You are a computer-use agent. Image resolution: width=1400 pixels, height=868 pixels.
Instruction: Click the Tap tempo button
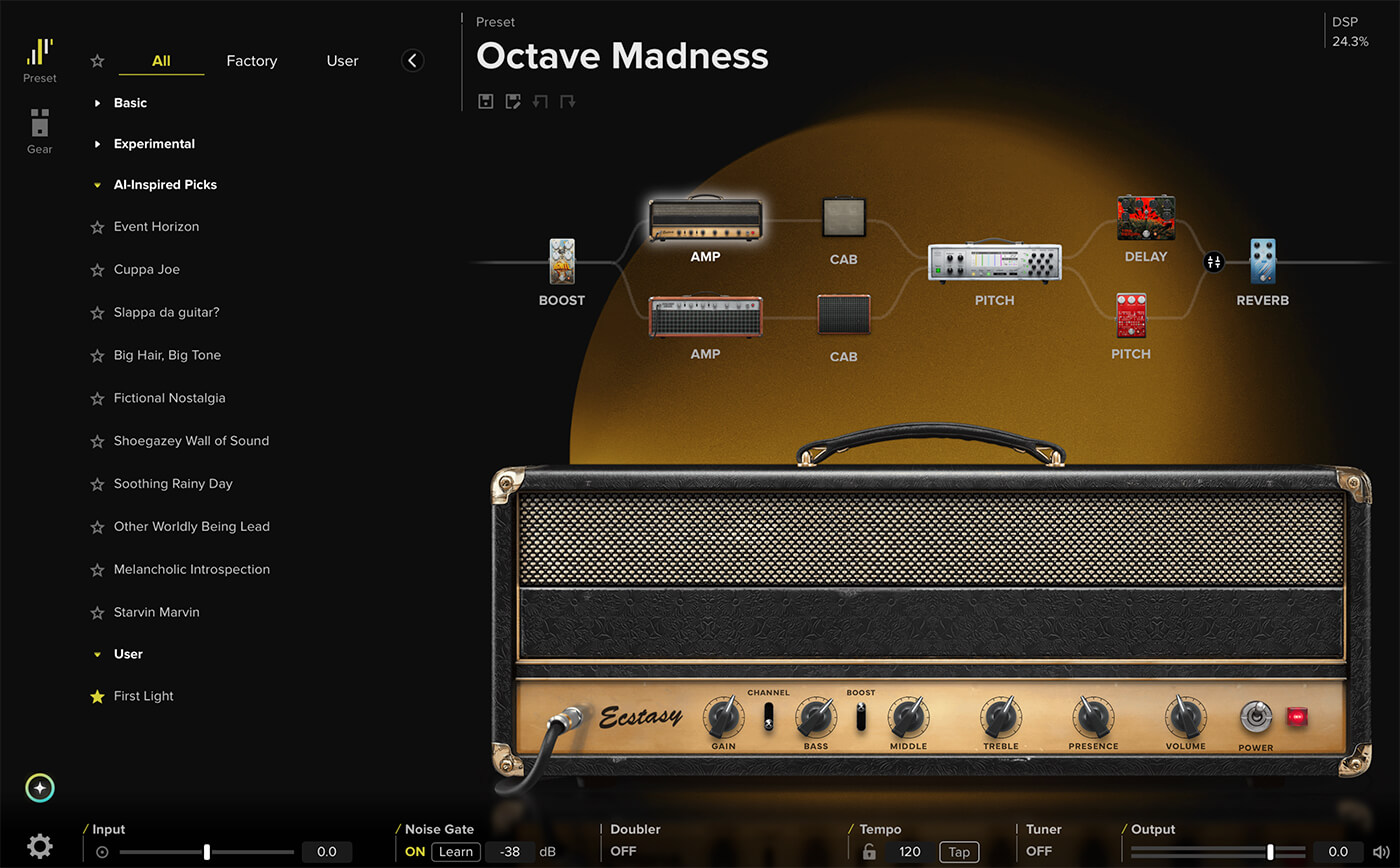(x=959, y=852)
